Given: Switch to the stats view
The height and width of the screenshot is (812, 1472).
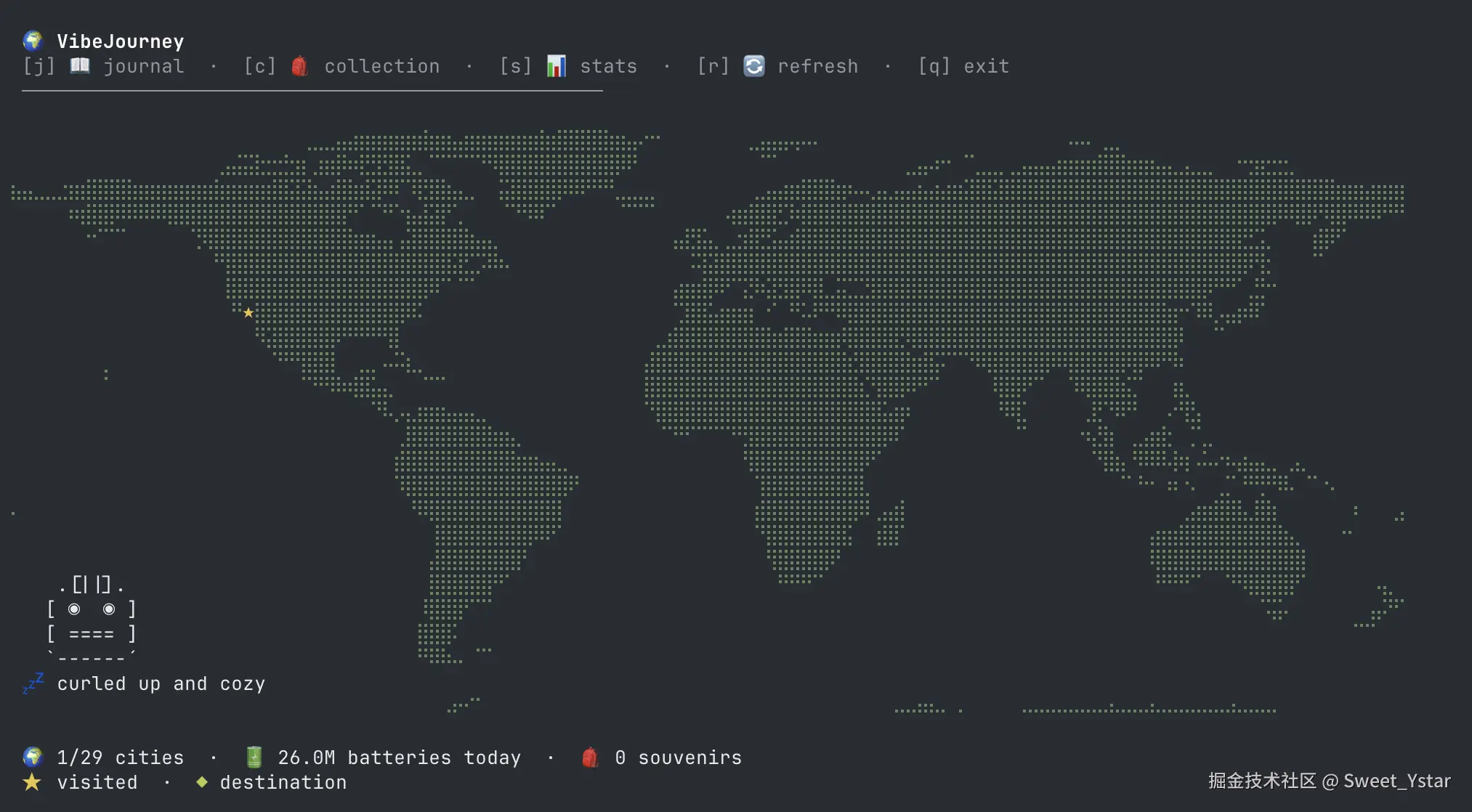Looking at the screenshot, I should point(608,66).
